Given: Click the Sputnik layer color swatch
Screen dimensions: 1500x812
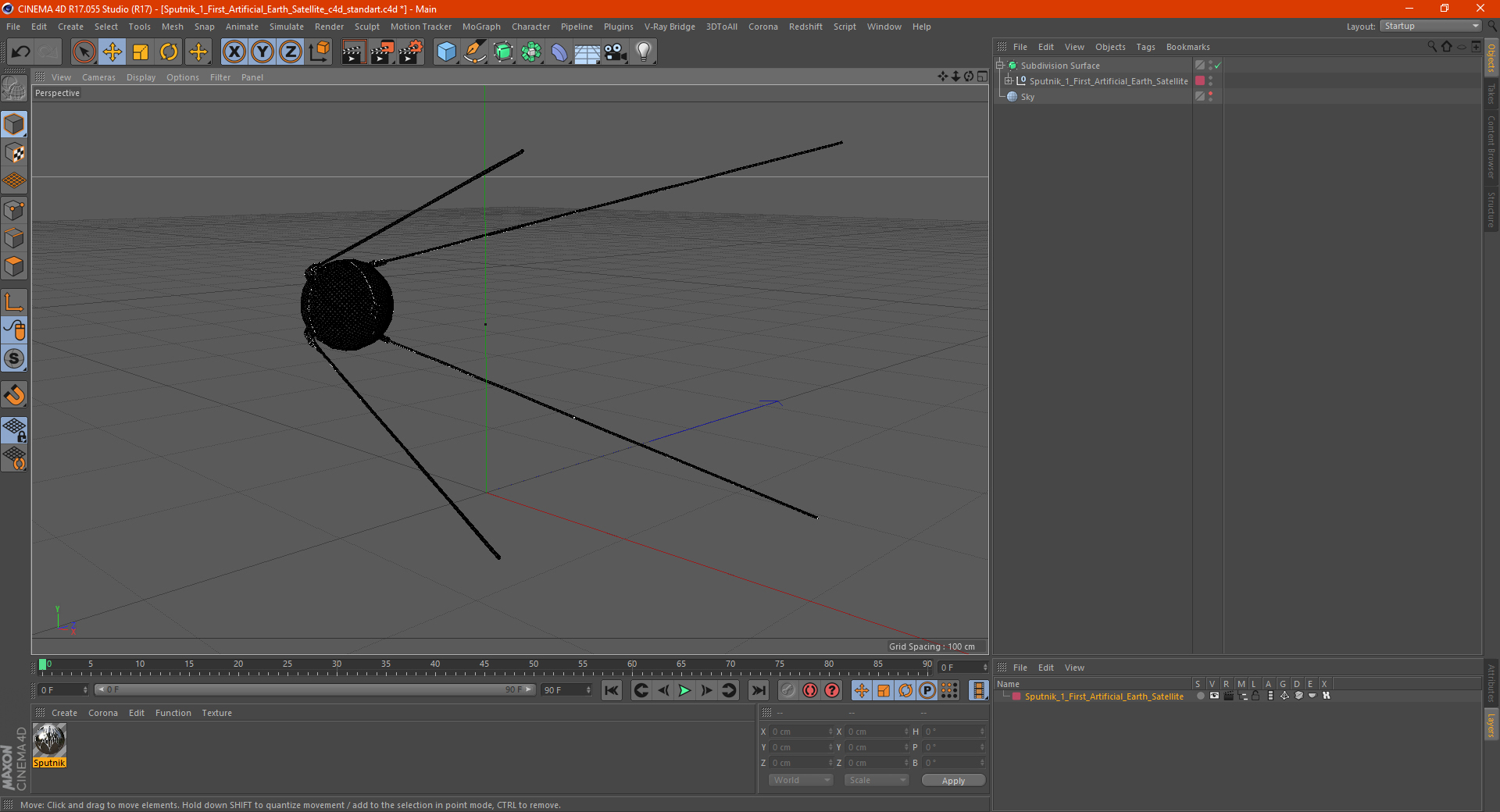Looking at the screenshot, I should (x=1016, y=696).
